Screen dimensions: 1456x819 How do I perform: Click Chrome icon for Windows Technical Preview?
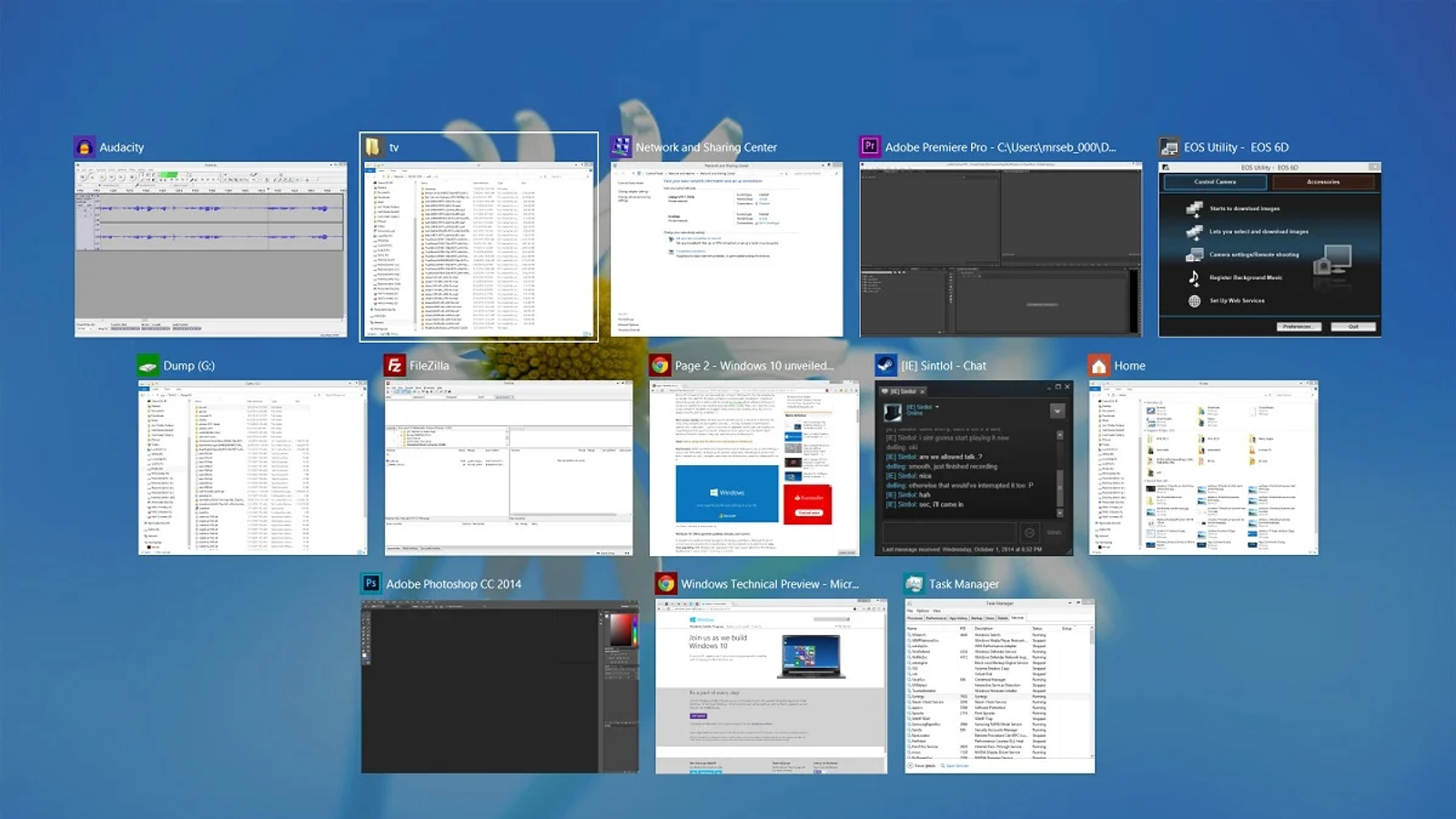[666, 584]
